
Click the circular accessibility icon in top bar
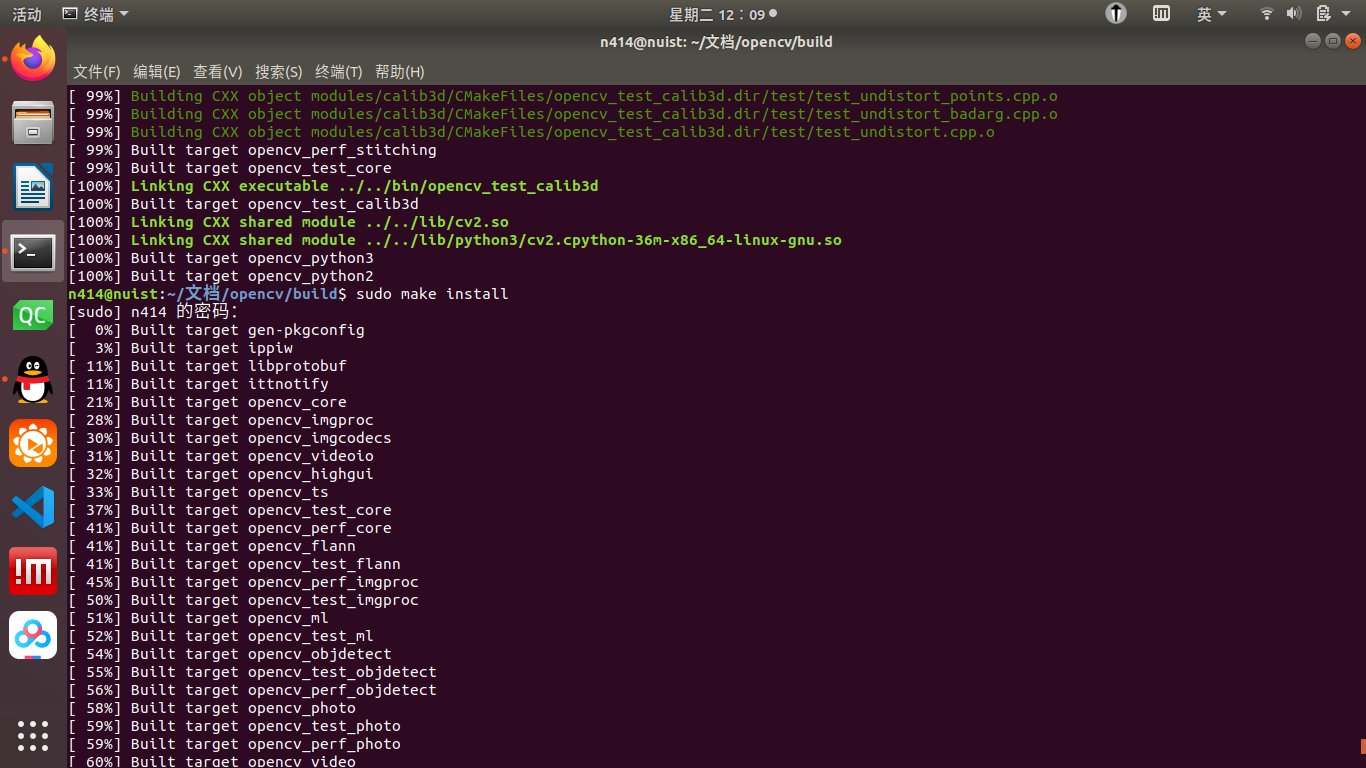(1116, 14)
